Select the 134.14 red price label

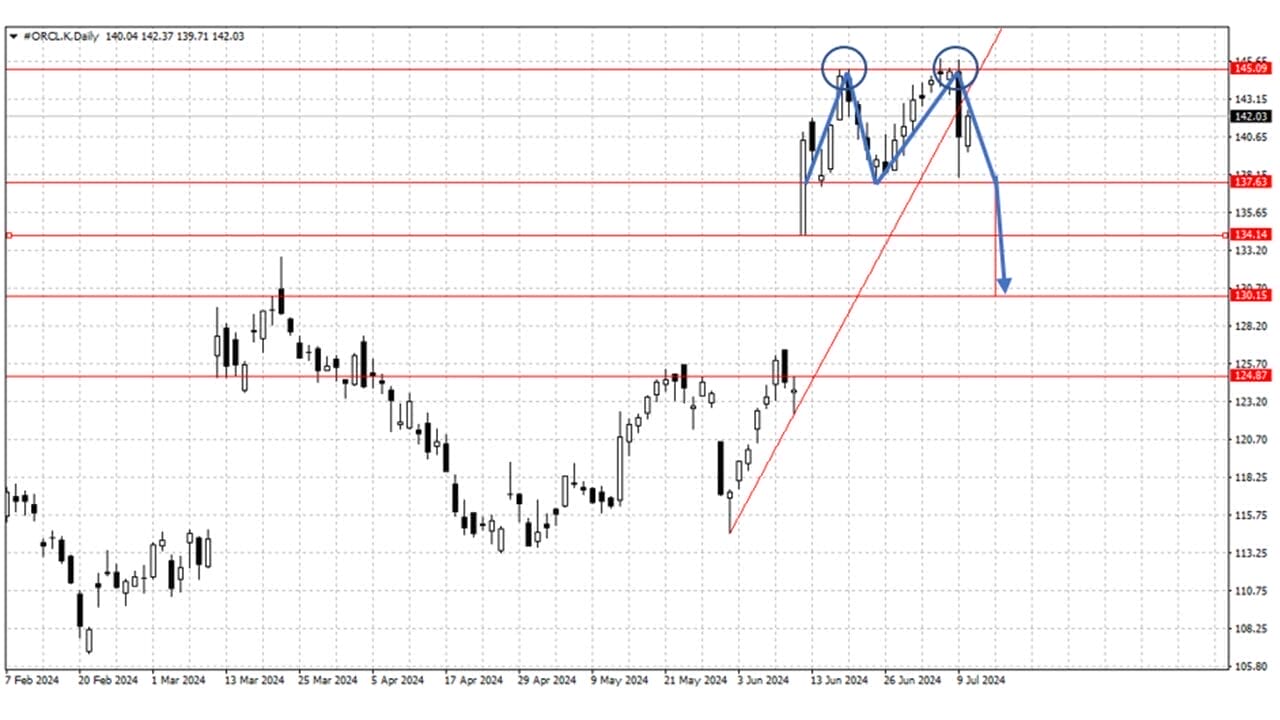1251,235
